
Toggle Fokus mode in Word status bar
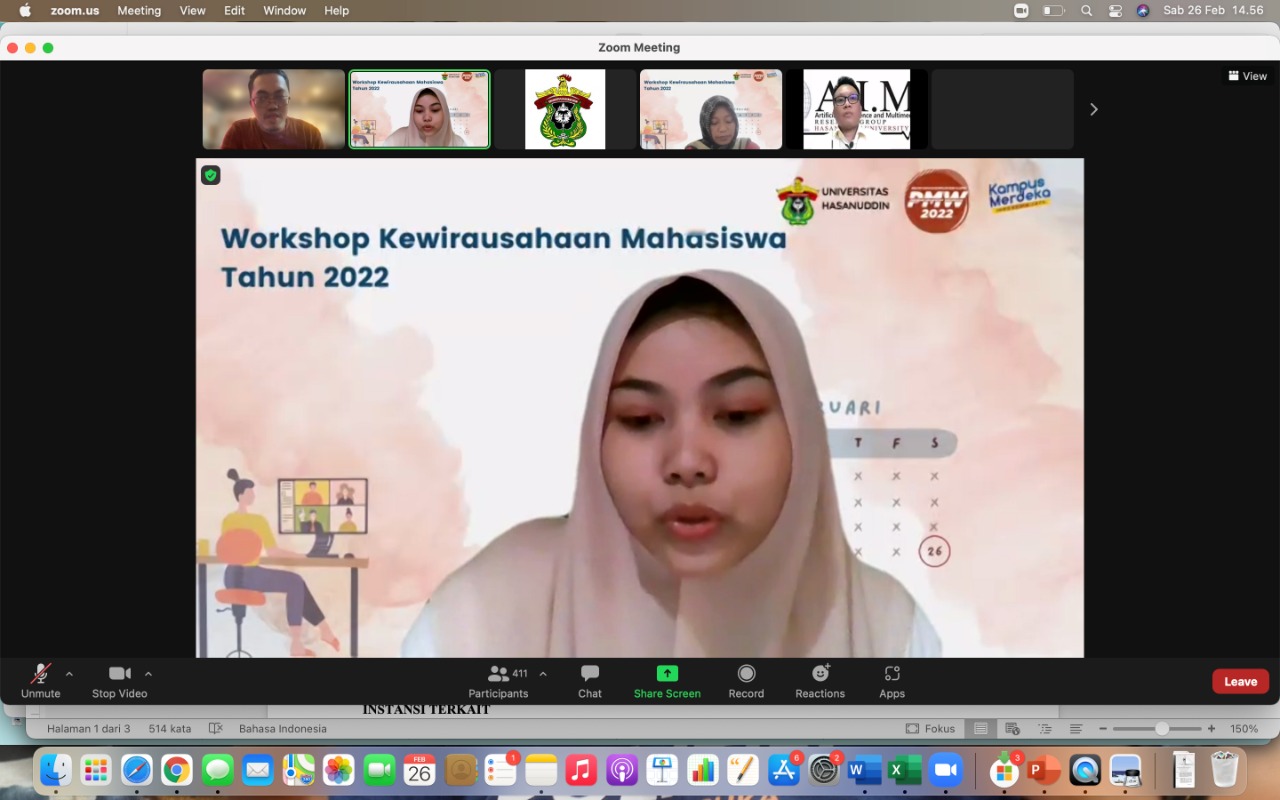[930, 729]
